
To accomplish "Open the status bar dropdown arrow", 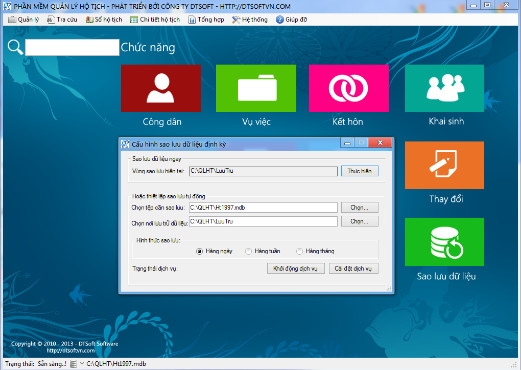I will [81, 364].
